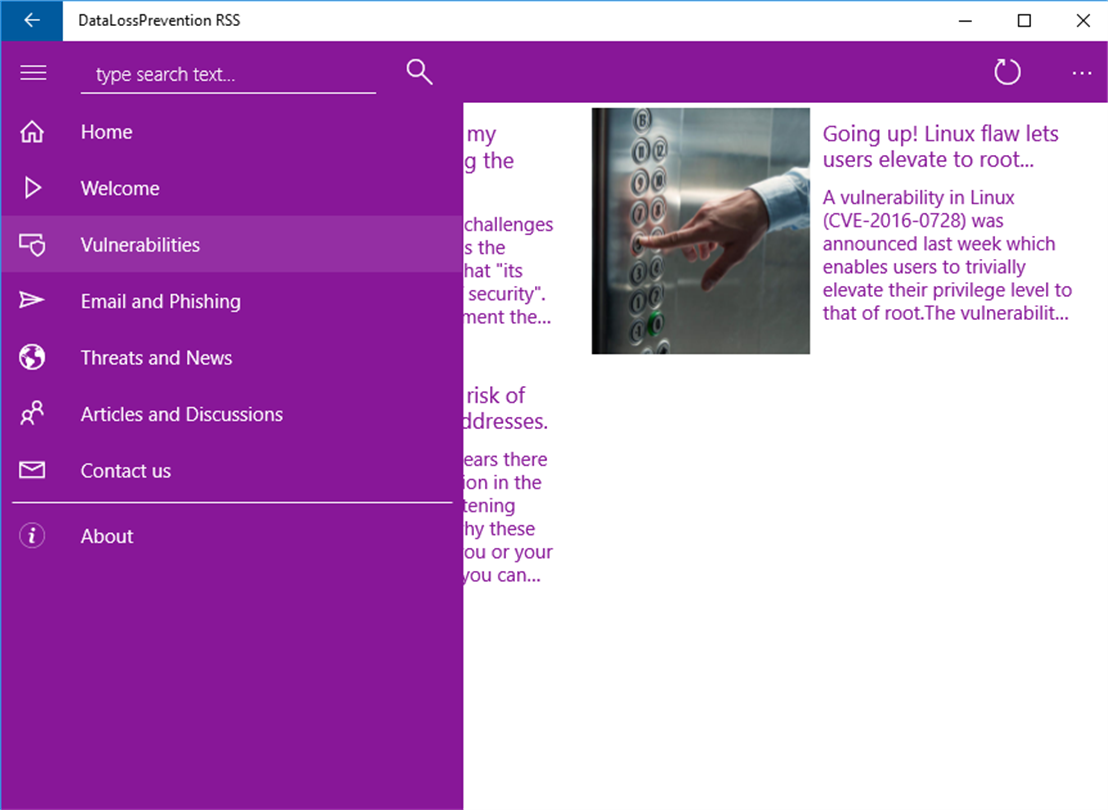Maximize the application window
The height and width of the screenshot is (810, 1108).
(1024, 20)
